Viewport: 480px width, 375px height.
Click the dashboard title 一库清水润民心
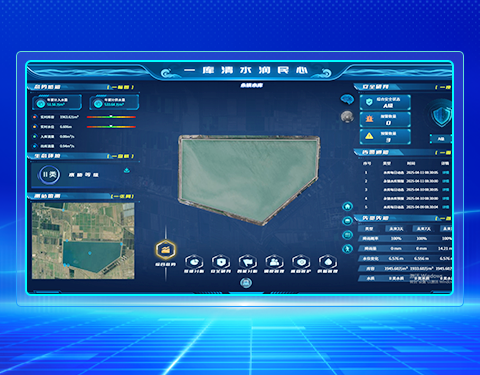click(x=246, y=70)
